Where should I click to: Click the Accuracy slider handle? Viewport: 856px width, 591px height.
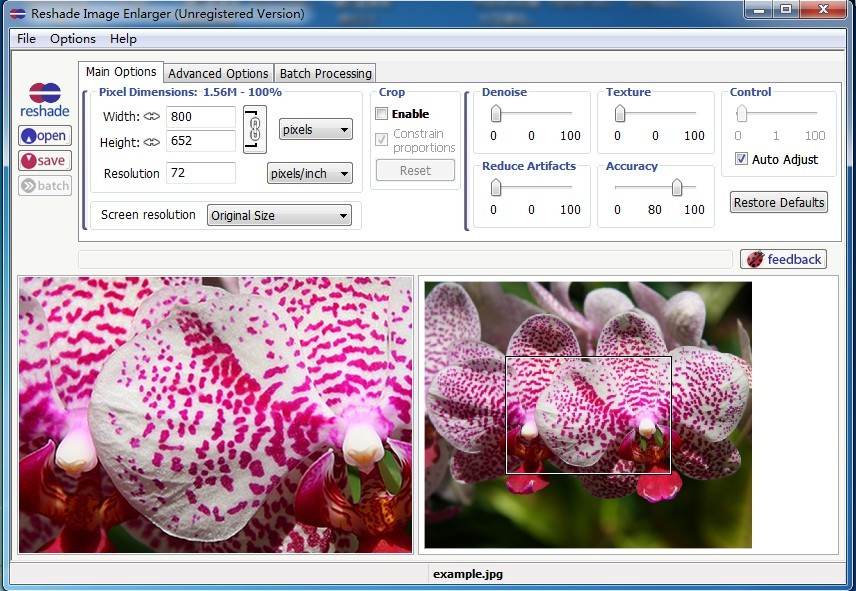click(x=677, y=187)
